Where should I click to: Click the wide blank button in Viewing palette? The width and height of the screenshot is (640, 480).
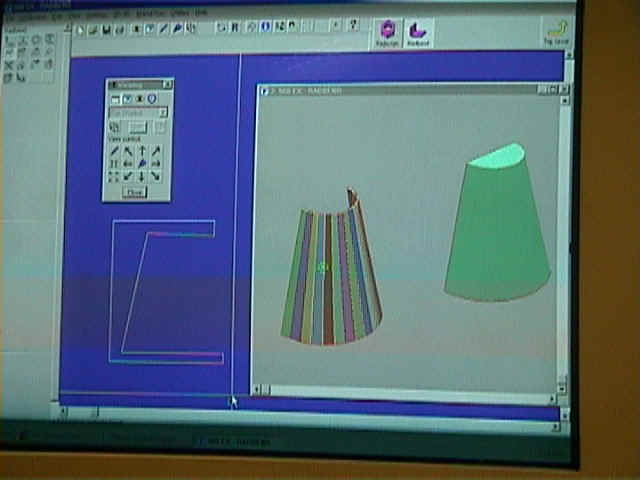click(138, 127)
